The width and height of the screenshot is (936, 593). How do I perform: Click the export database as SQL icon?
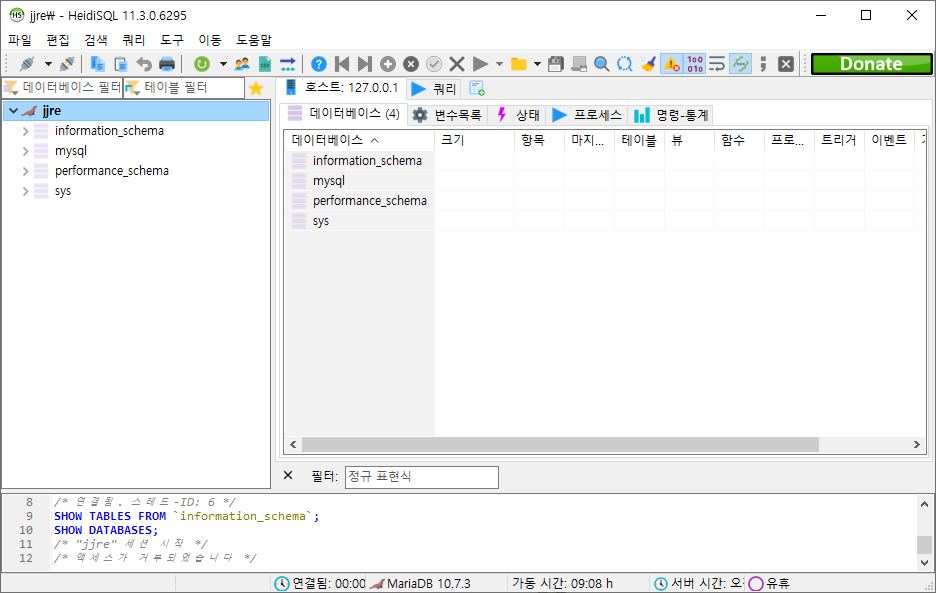point(288,64)
